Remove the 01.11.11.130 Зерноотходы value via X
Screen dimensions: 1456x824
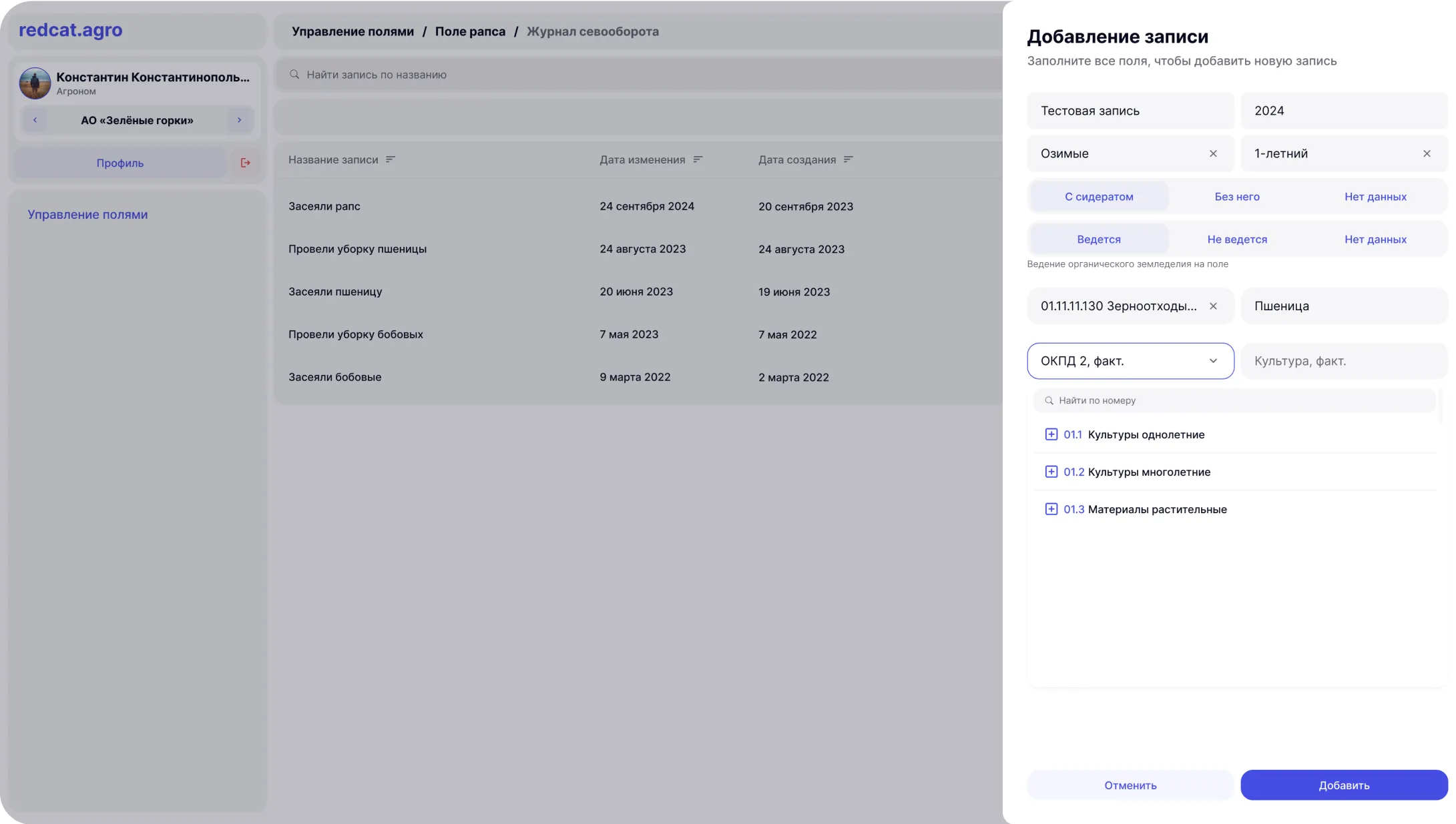coord(1213,306)
